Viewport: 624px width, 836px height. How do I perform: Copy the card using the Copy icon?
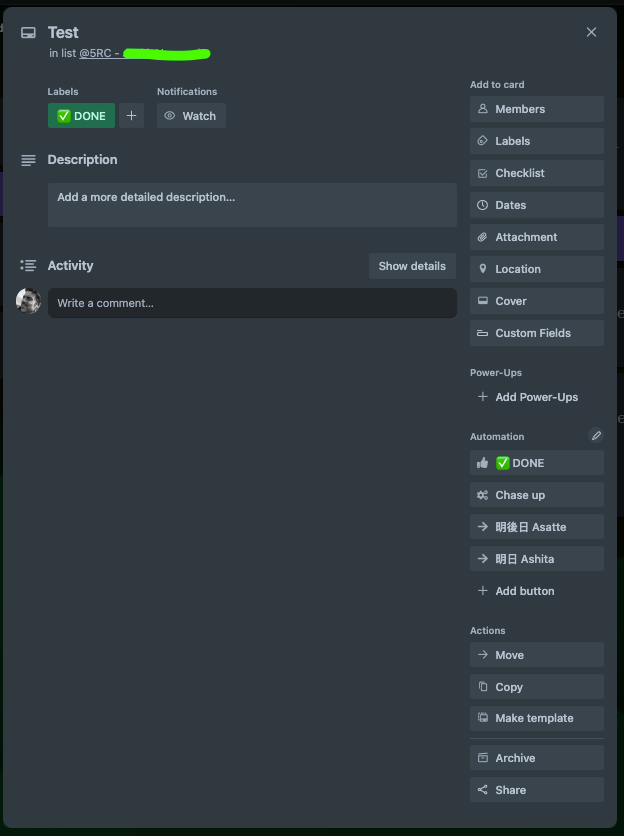click(x=484, y=687)
